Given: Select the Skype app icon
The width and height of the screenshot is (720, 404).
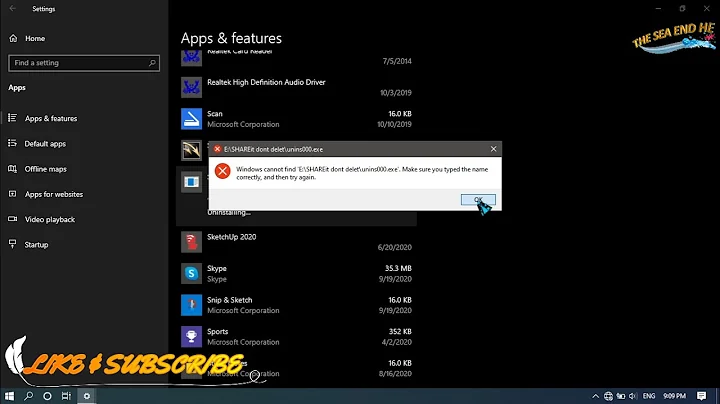Looking at the screenshot, I should point(191,273).
